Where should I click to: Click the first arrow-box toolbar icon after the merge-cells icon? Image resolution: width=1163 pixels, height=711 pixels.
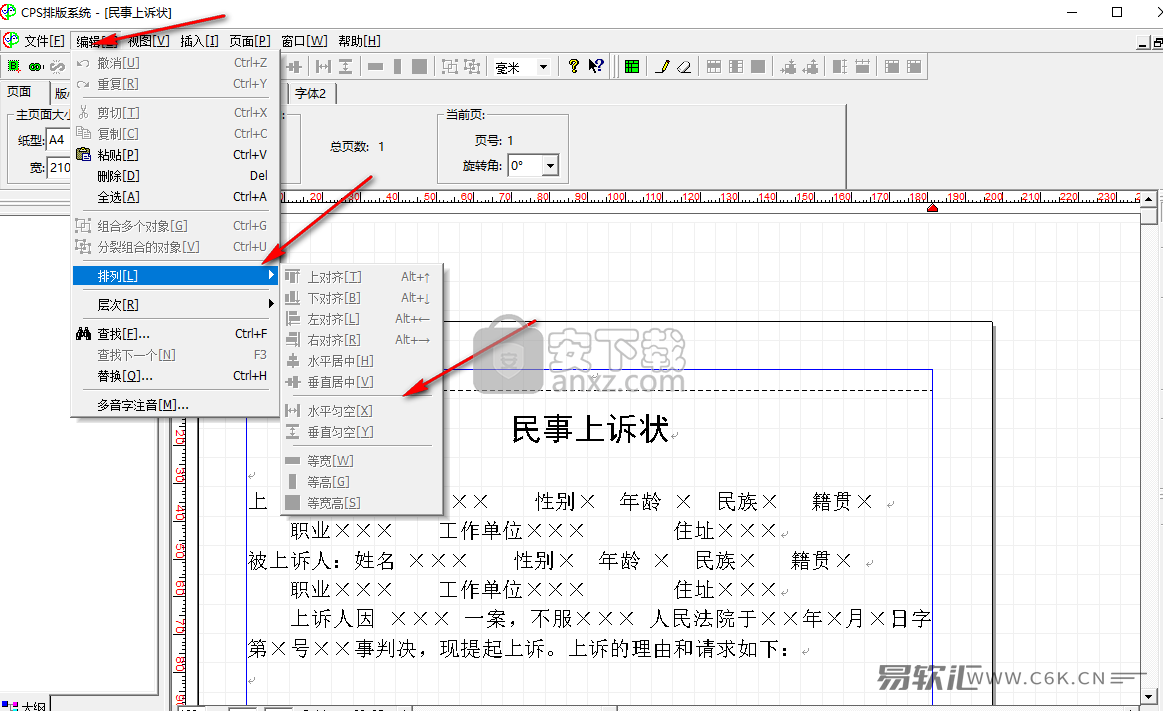pos(788,67)
